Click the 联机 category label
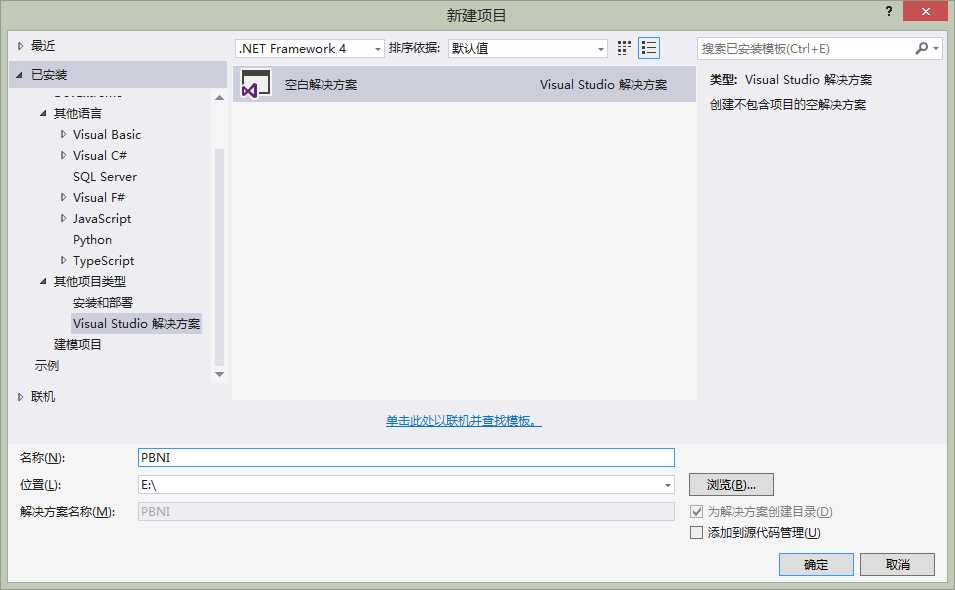 coord(43,397)
